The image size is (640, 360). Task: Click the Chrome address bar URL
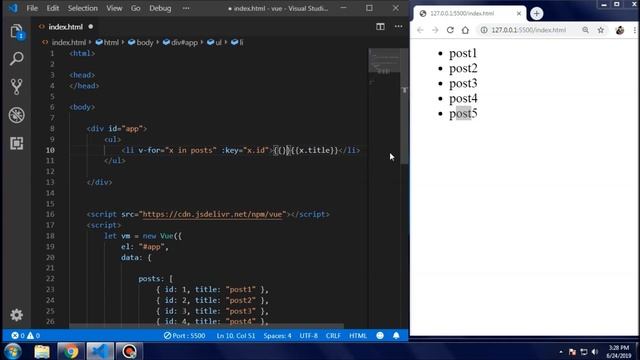529,30
